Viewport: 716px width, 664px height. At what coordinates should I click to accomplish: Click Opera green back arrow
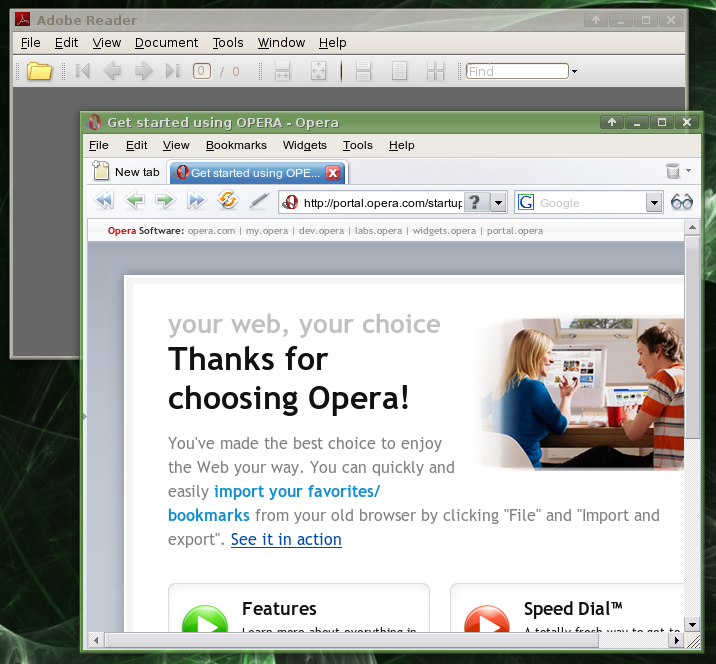pyautogui.click(x=135, y=200)
